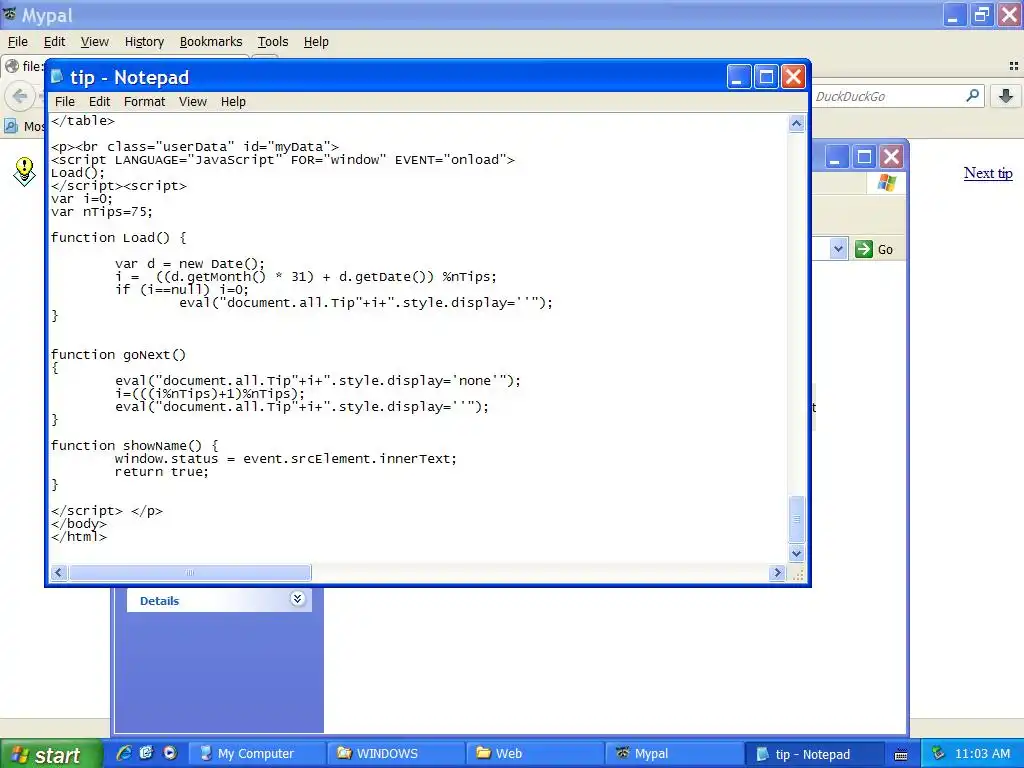The image size is (1024, 768).
Task: Click the DuckDuckGo search magnifier icon
Action: pyautogui.click(x=972, y=96)
